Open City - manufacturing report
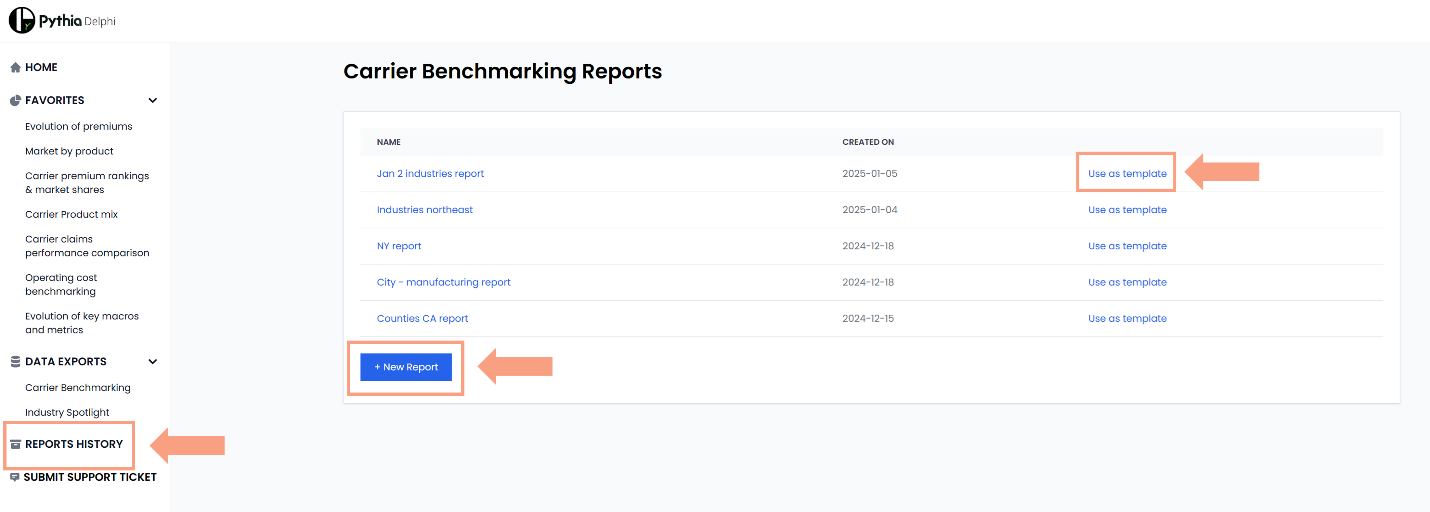This screenshot has width=1430, height=512. tap(444, 283)
